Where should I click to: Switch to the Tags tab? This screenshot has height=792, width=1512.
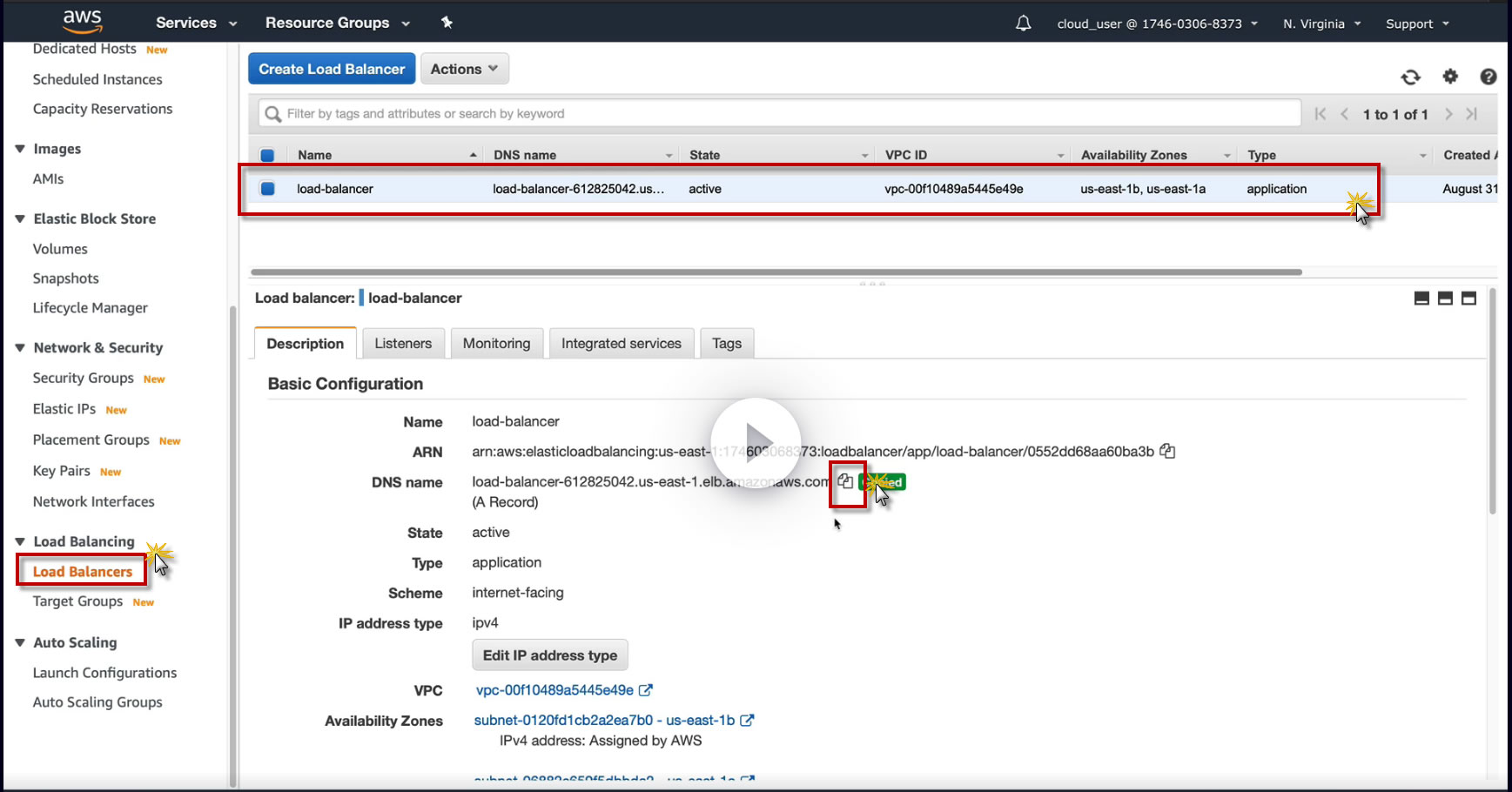pyautogui.click(x=727, y=344)
